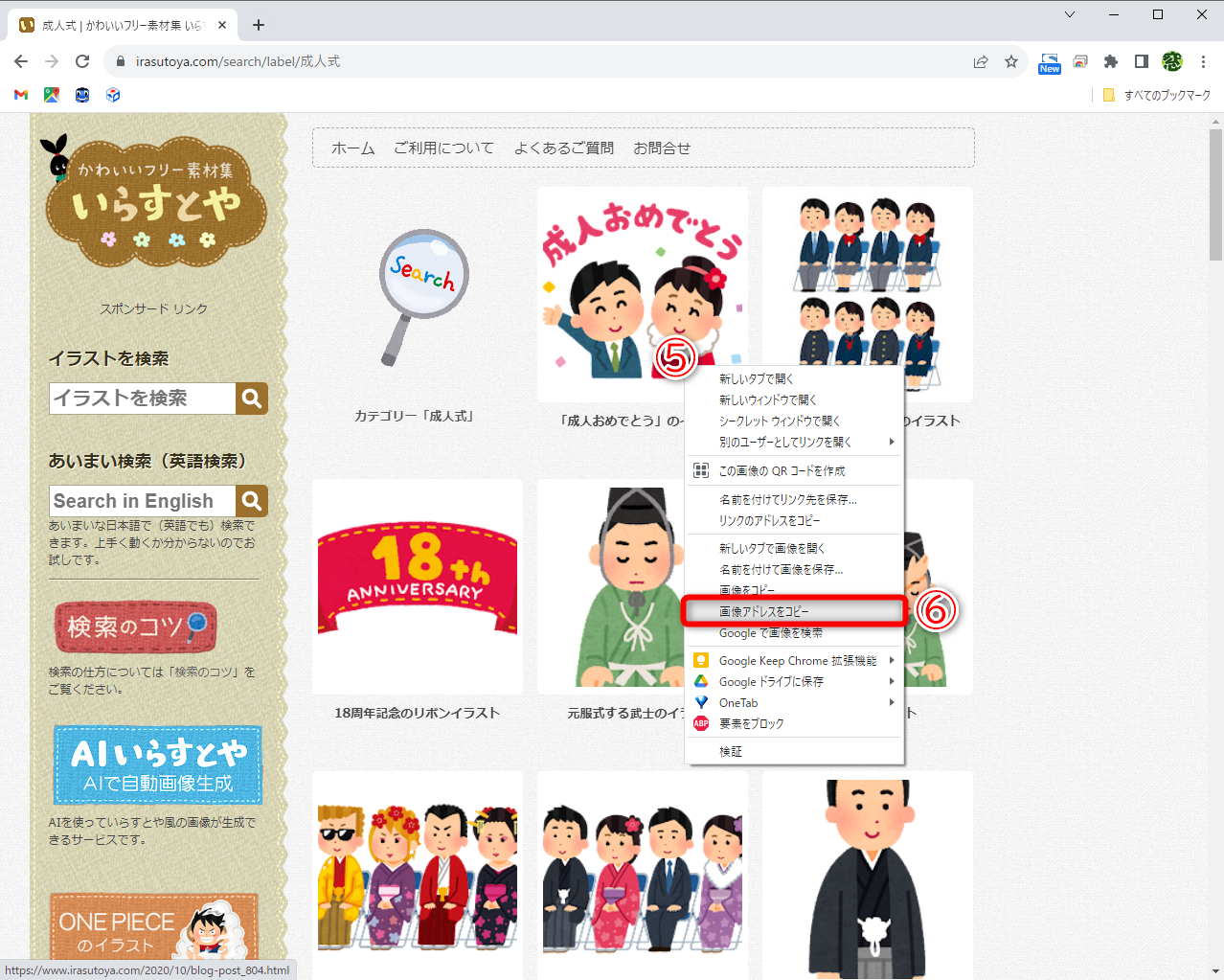
Task: Click the share icon in the address bar
Action: pyautogui.click(x=980, y=60)
